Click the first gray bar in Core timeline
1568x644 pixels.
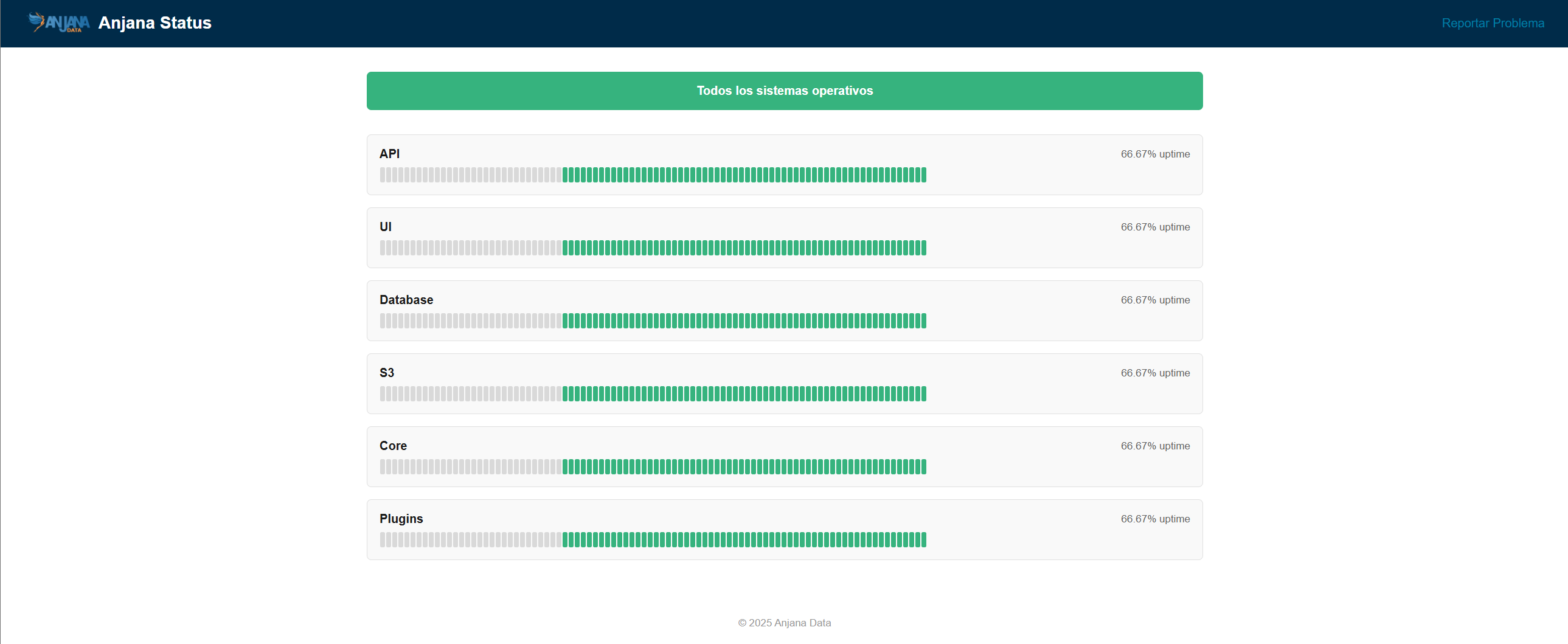(383, 468)
